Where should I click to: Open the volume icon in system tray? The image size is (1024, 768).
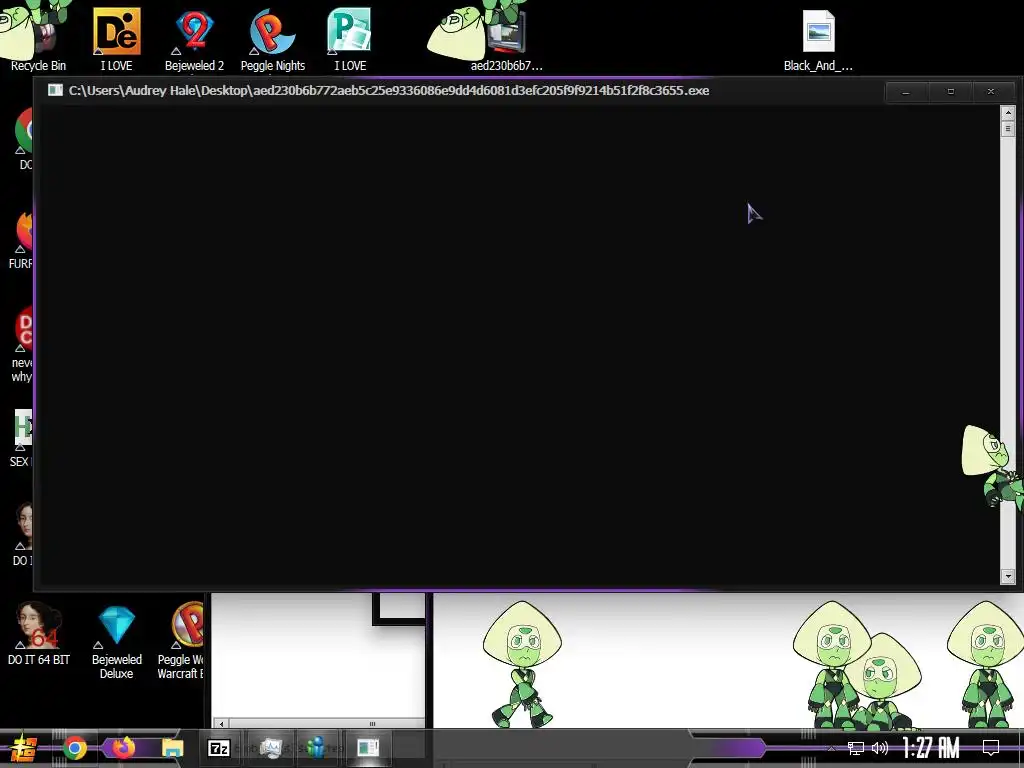click(880, 748)
